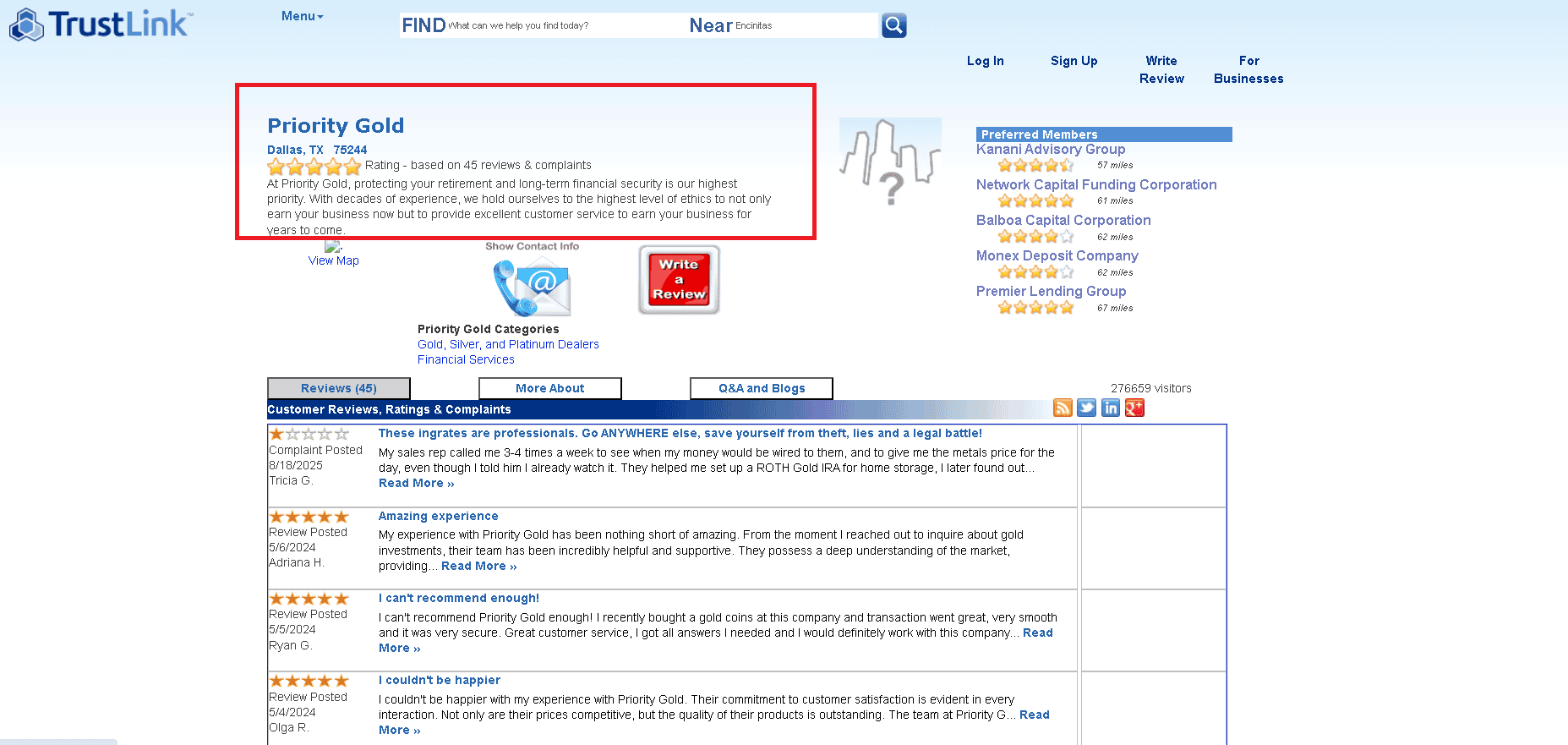Click star rating on Adriana H. review
Viewport: 1568px width, 745px height.
coord(309,517)
